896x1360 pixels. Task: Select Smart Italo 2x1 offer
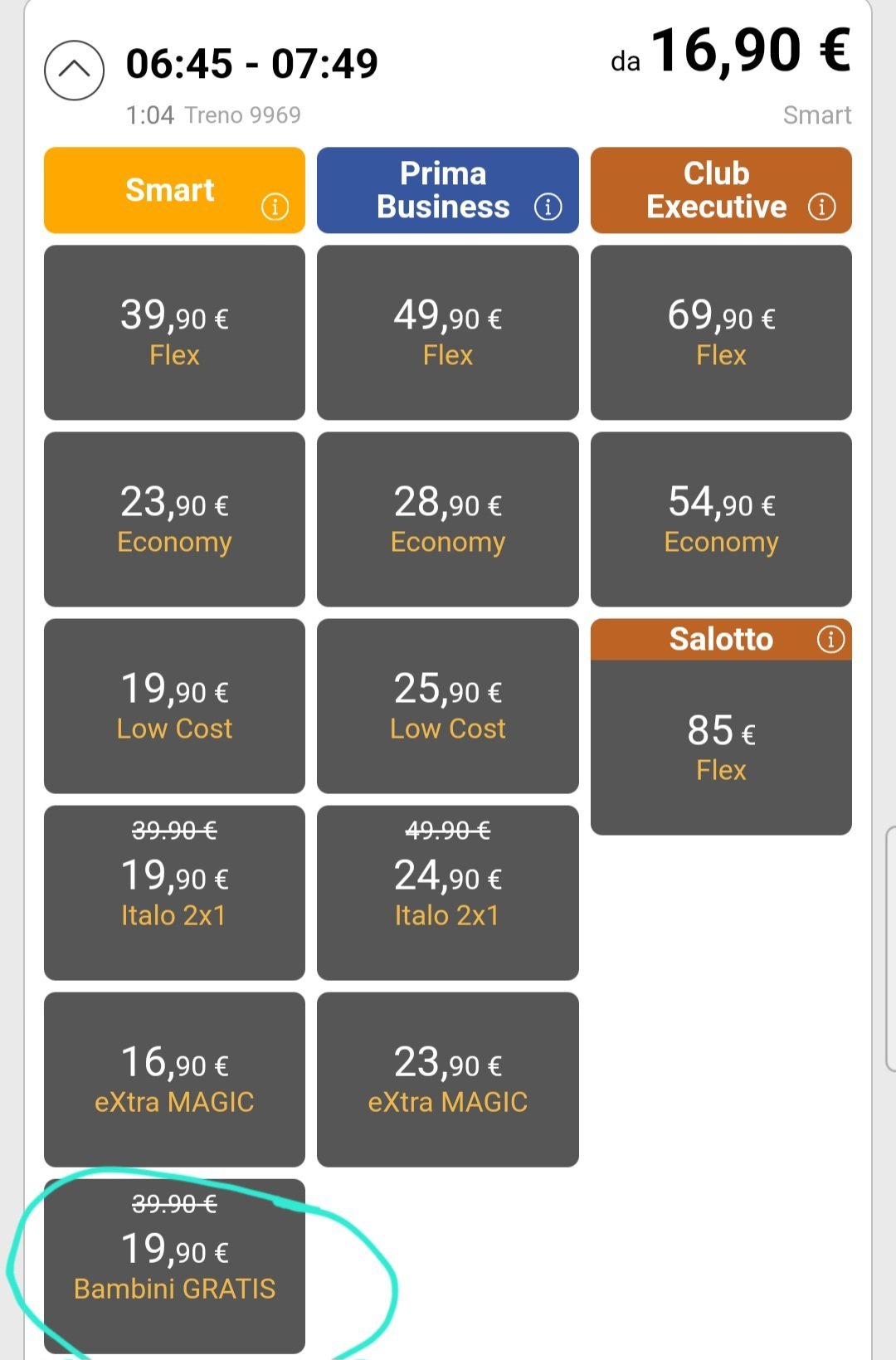point(174,893)
